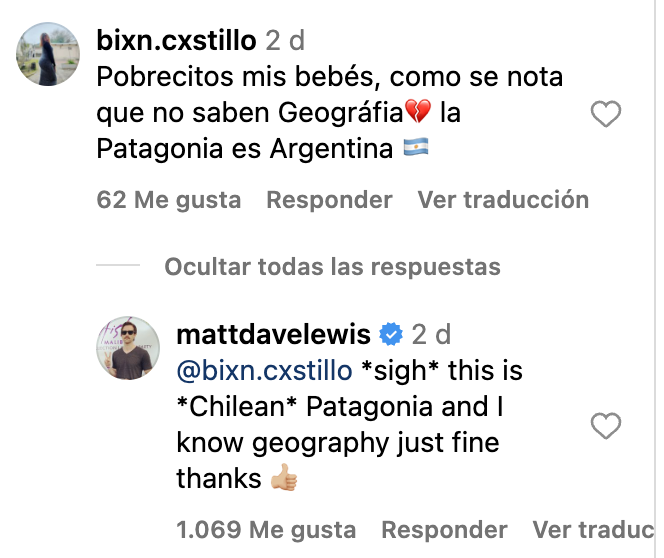Collapse replies via "Ocultar todas las respuestas"
Viewport: 664px width, 558px height.
pyautogui.click(x=332, y=267)
